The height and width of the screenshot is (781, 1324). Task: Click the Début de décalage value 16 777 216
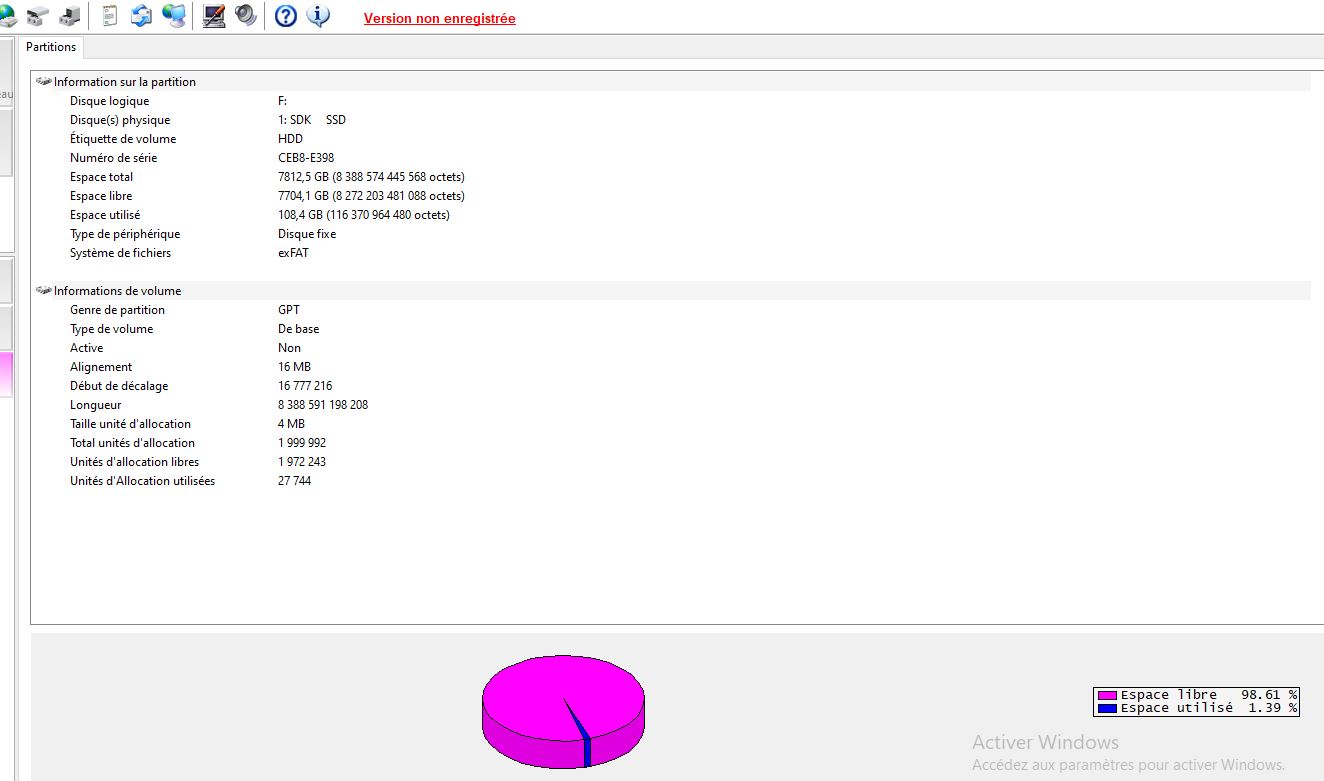click(x=305, y=386)
